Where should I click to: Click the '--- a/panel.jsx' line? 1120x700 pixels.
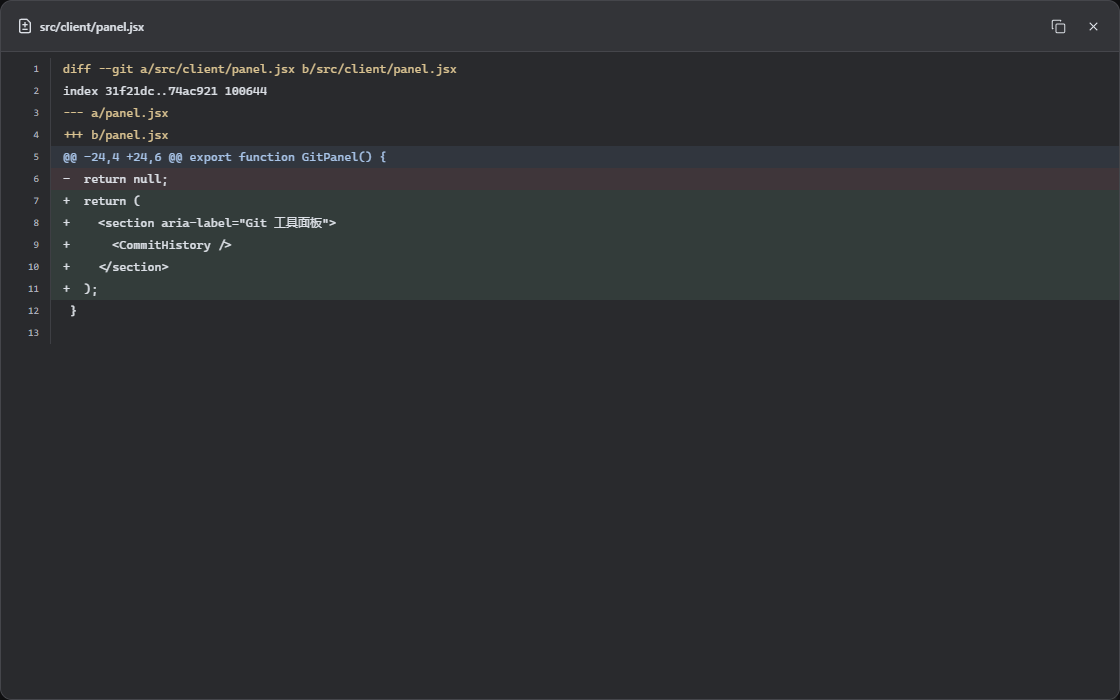(585, 113)
